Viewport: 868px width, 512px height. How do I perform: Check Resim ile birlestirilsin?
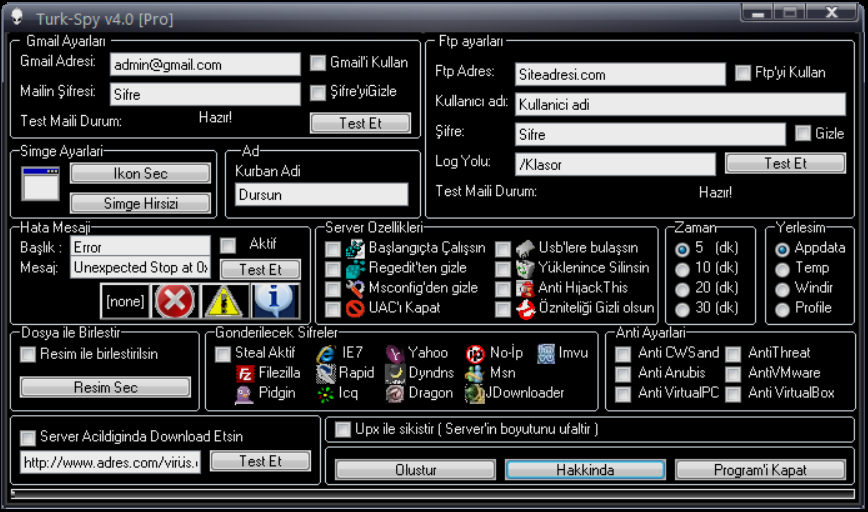tap(28, 354)
